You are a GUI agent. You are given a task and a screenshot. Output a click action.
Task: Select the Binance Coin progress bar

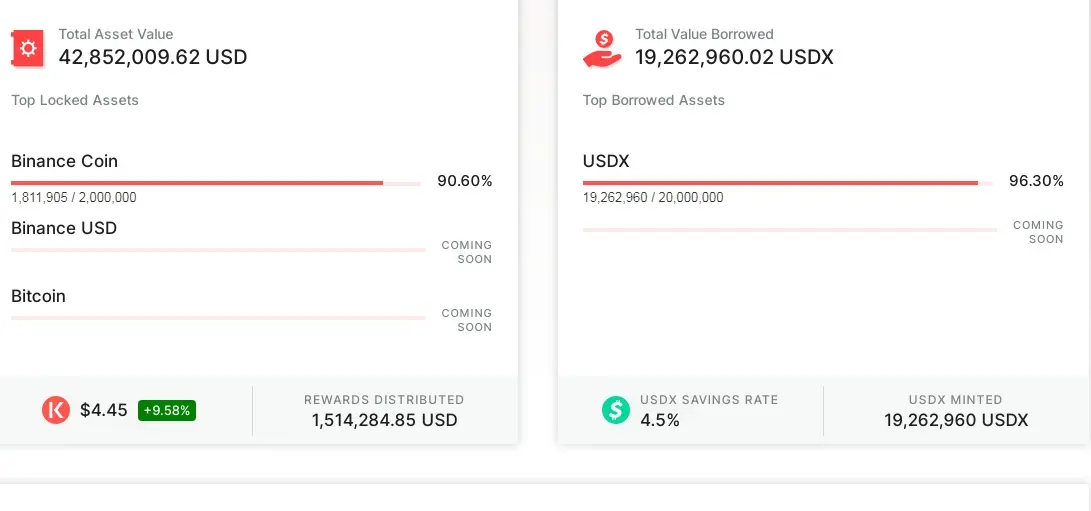pos(216,183)
